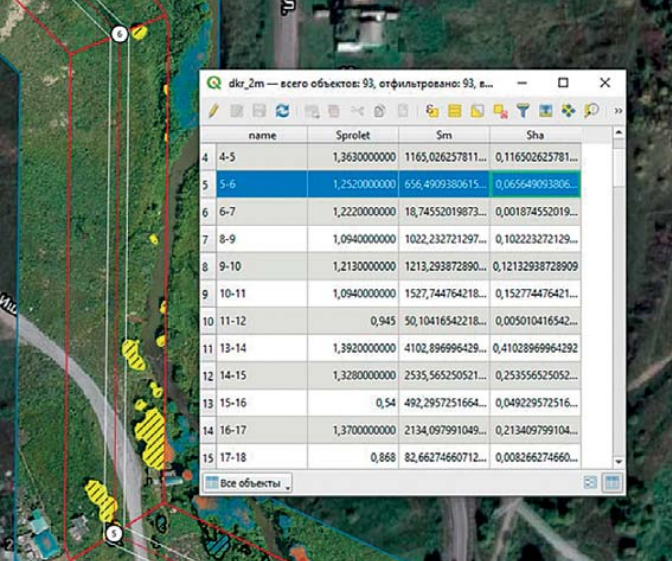Screen dimensions: 672x561
Task: Click Zoom map to selected rows icon
Action: pos(591,111)
